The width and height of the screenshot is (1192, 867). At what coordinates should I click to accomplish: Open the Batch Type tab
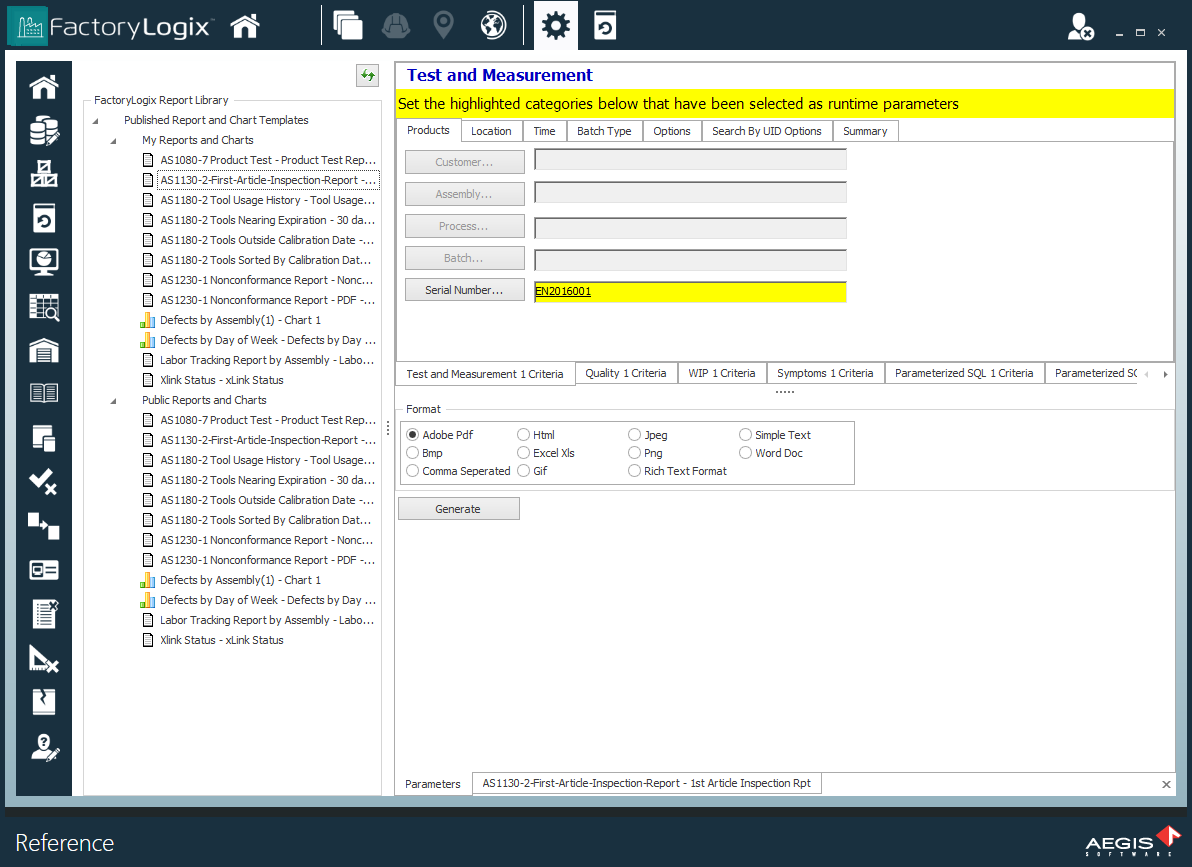(604, 130)
